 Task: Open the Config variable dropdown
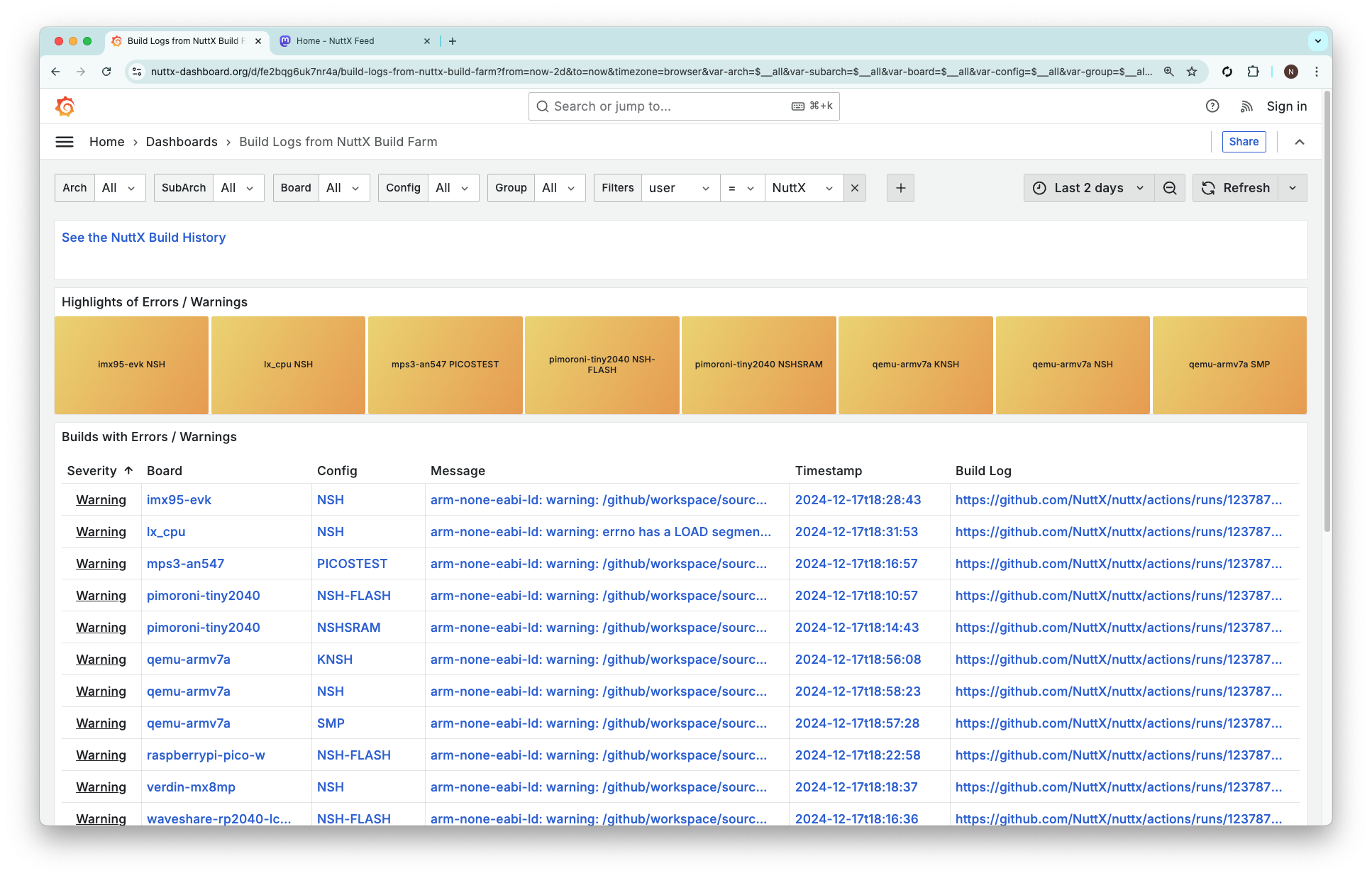453,188
